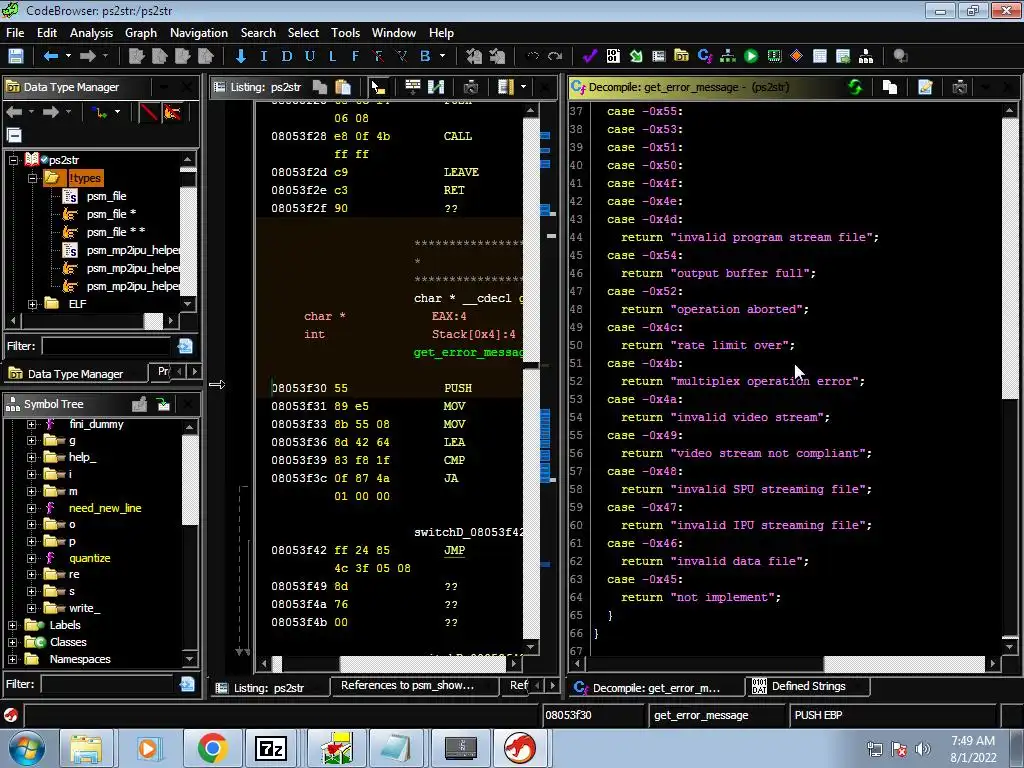Take a snapshot of the Listing panel
Screen dimensions: 1024x768
coord(470,87)
